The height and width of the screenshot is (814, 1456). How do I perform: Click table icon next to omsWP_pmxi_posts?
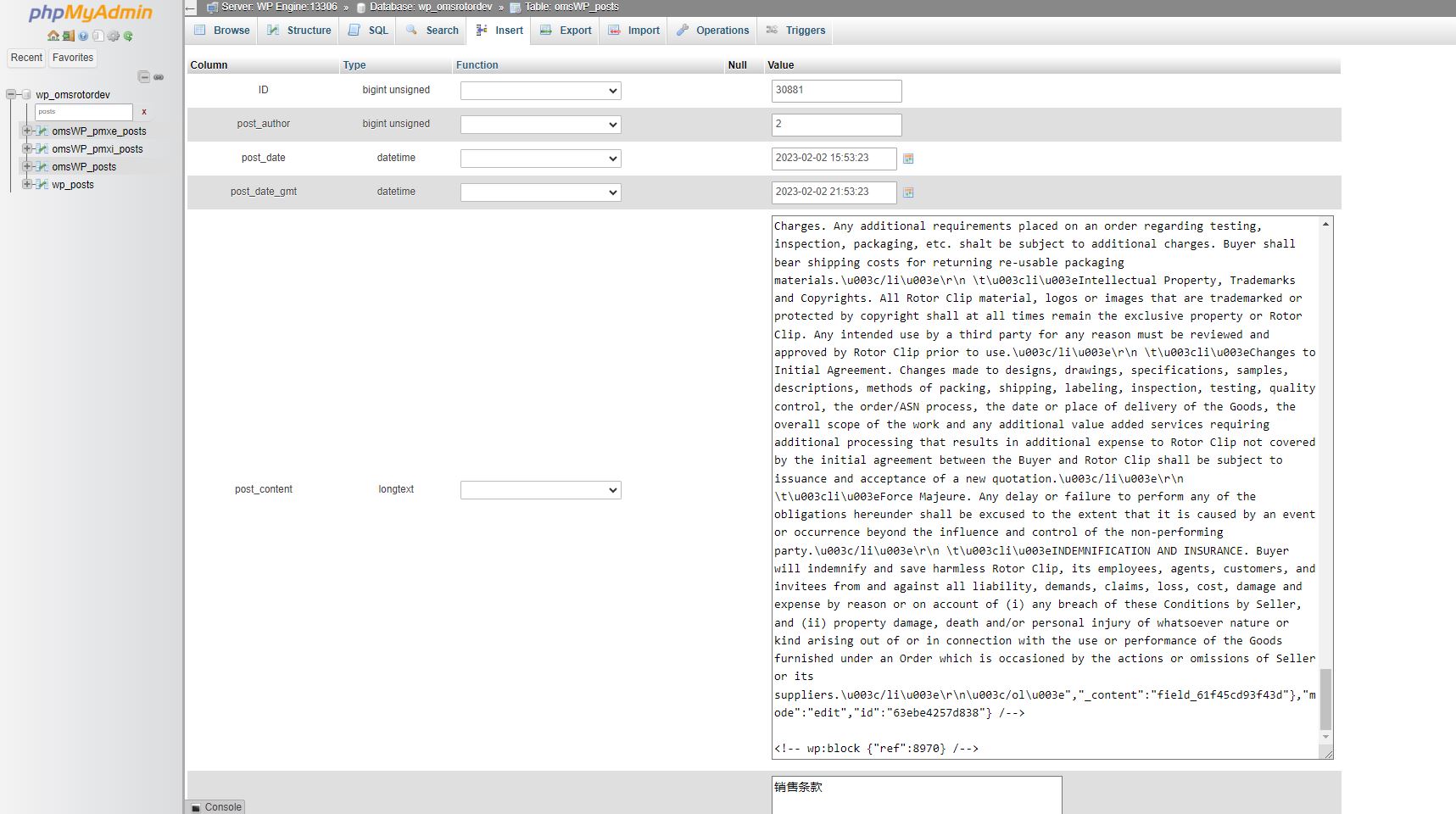(42, 148)
